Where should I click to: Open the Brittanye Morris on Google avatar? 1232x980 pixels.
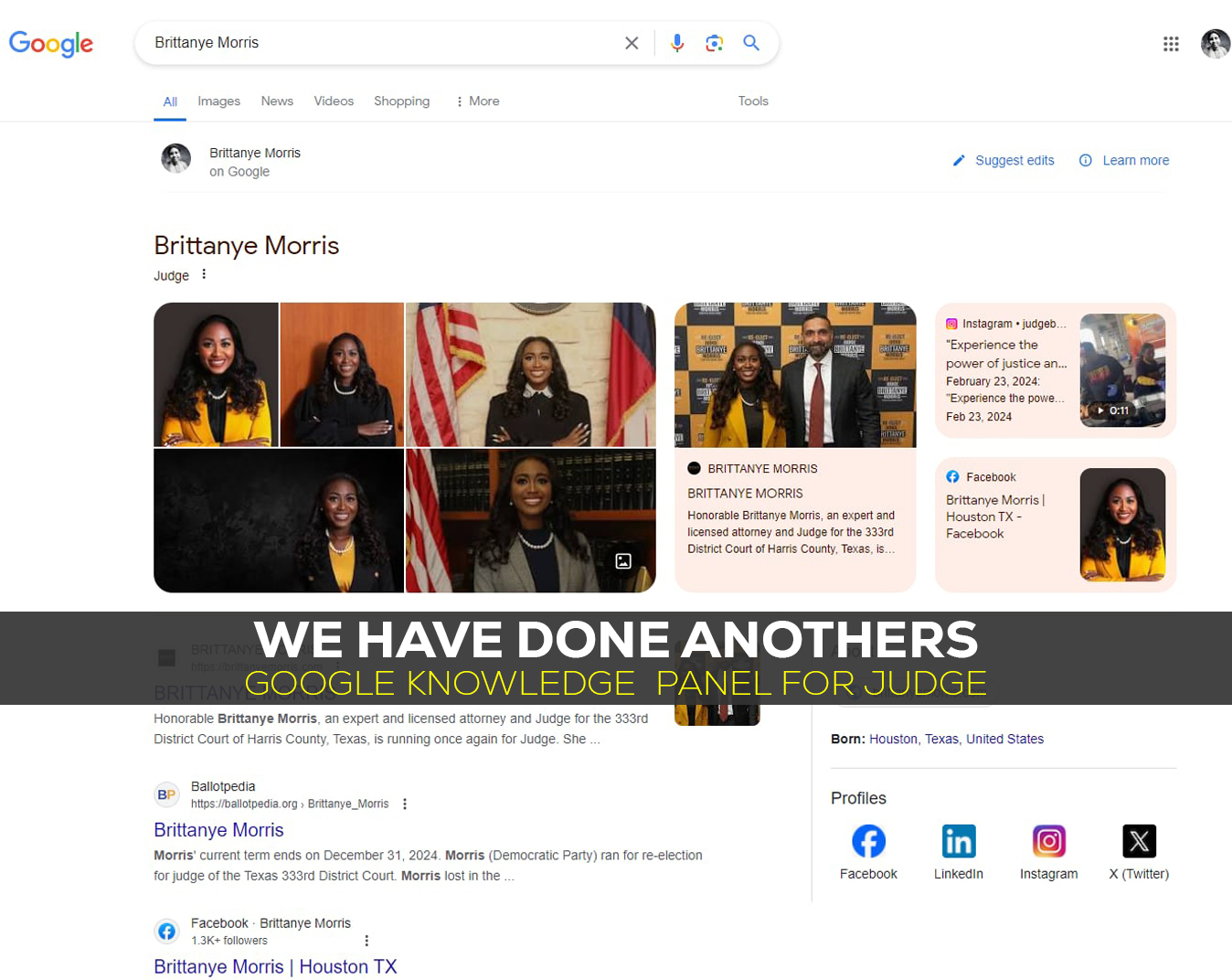176,159
